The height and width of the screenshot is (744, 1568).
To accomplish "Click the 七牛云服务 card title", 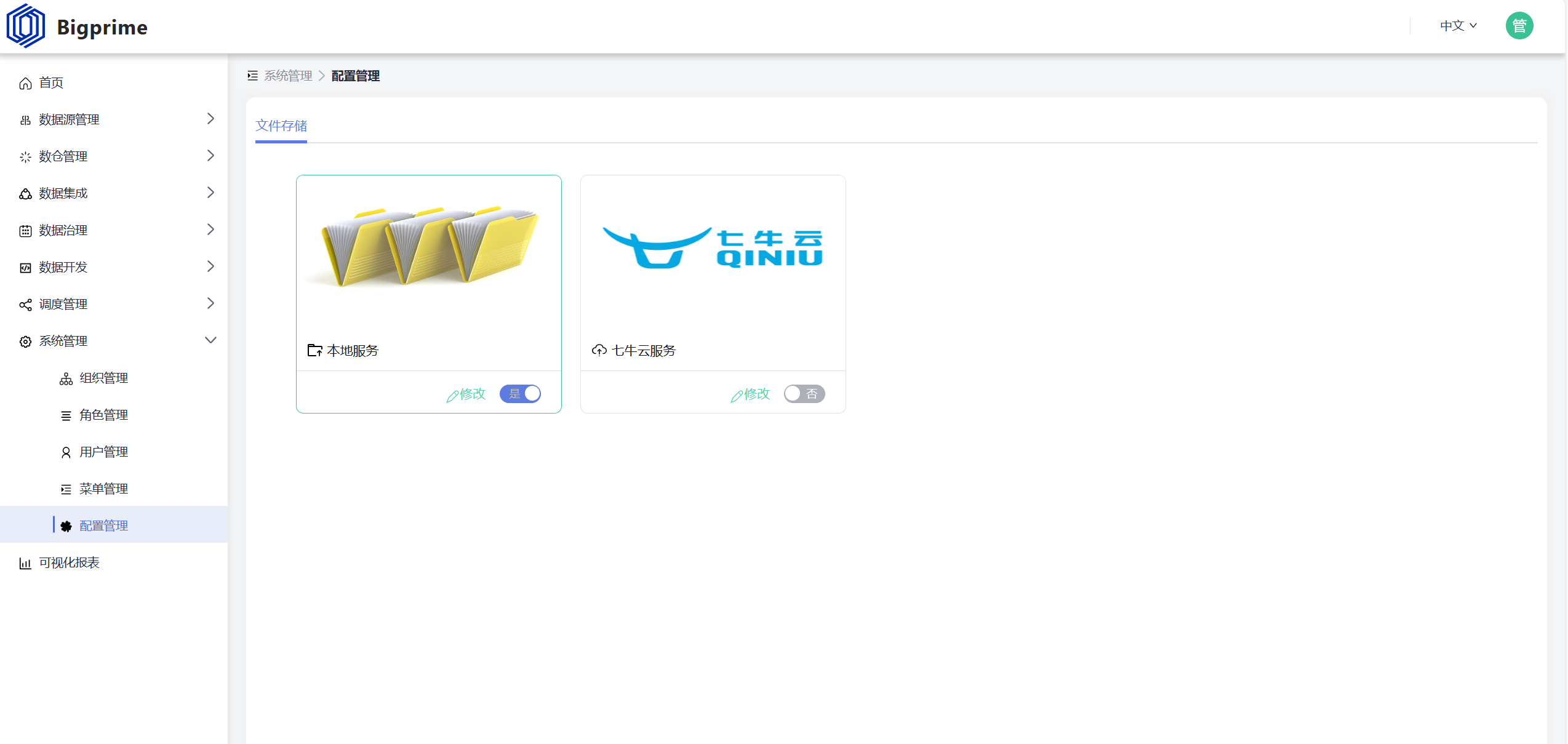I will (644, 351).
